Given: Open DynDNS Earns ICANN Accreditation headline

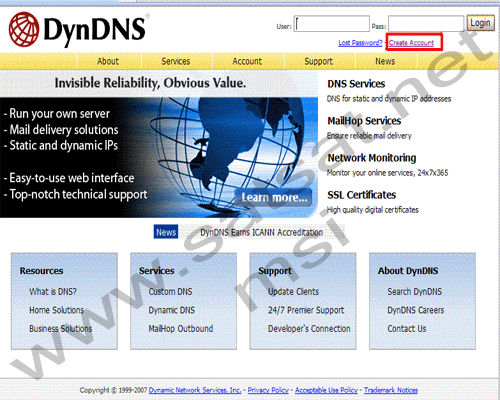Looking at the screenshot, I should 262,232.
